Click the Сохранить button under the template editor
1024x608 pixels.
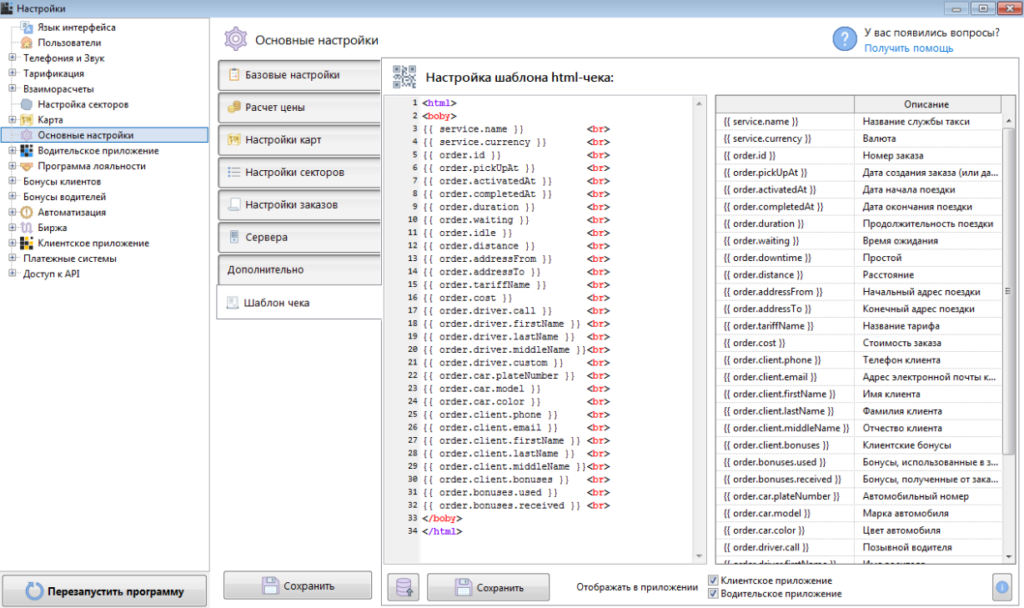point(488,588)
